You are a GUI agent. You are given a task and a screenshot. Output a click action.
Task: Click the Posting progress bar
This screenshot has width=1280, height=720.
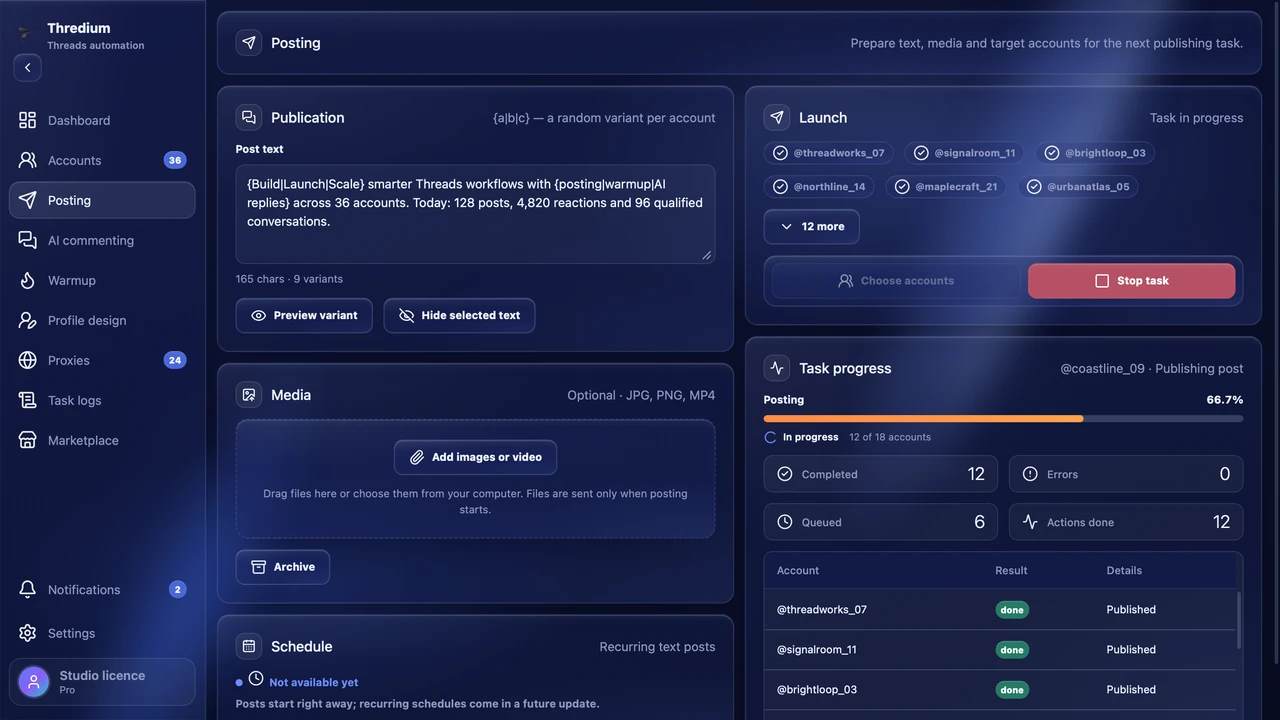tap(1003, 419)
